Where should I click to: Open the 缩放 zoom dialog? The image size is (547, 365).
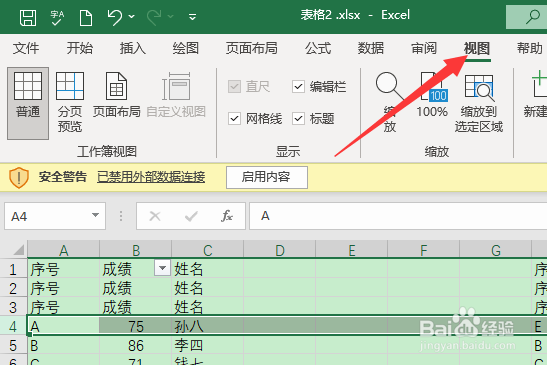click(390, 102)
